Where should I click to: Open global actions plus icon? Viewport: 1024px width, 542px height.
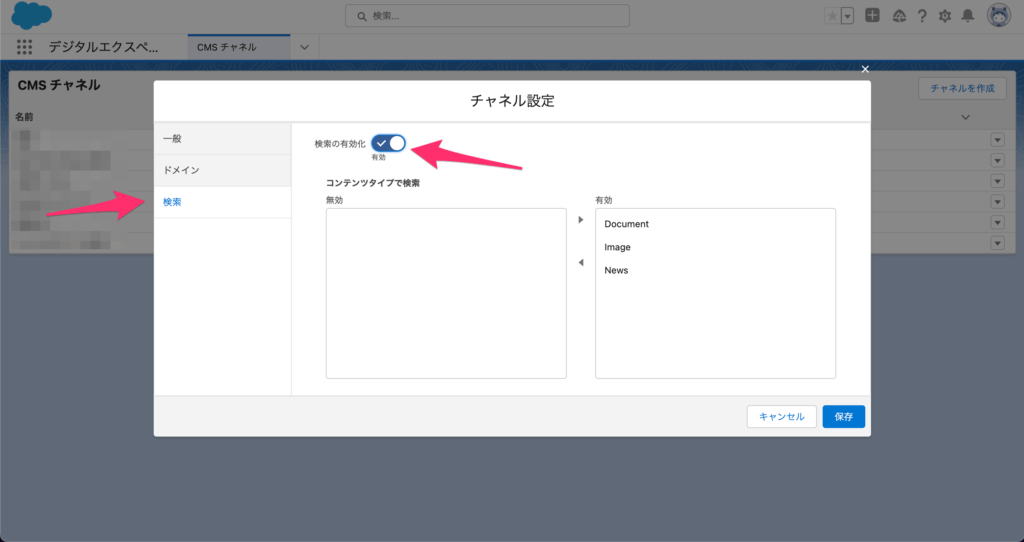tap(873, 16)
